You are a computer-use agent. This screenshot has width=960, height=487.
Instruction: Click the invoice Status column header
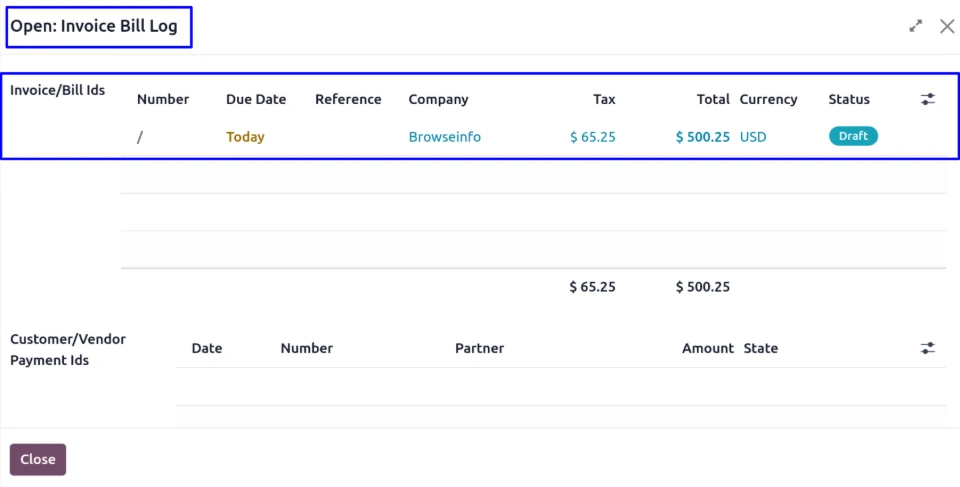[849, 99]
